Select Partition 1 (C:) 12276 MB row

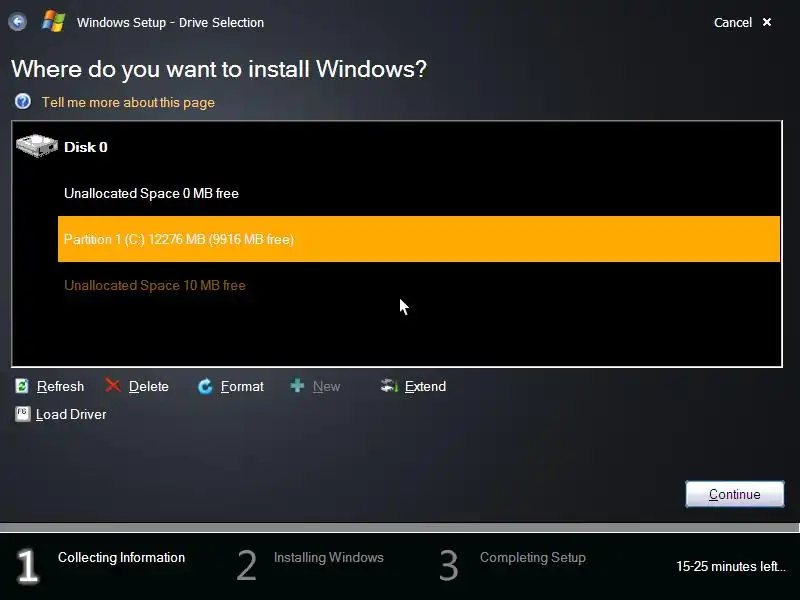point(419,239)
